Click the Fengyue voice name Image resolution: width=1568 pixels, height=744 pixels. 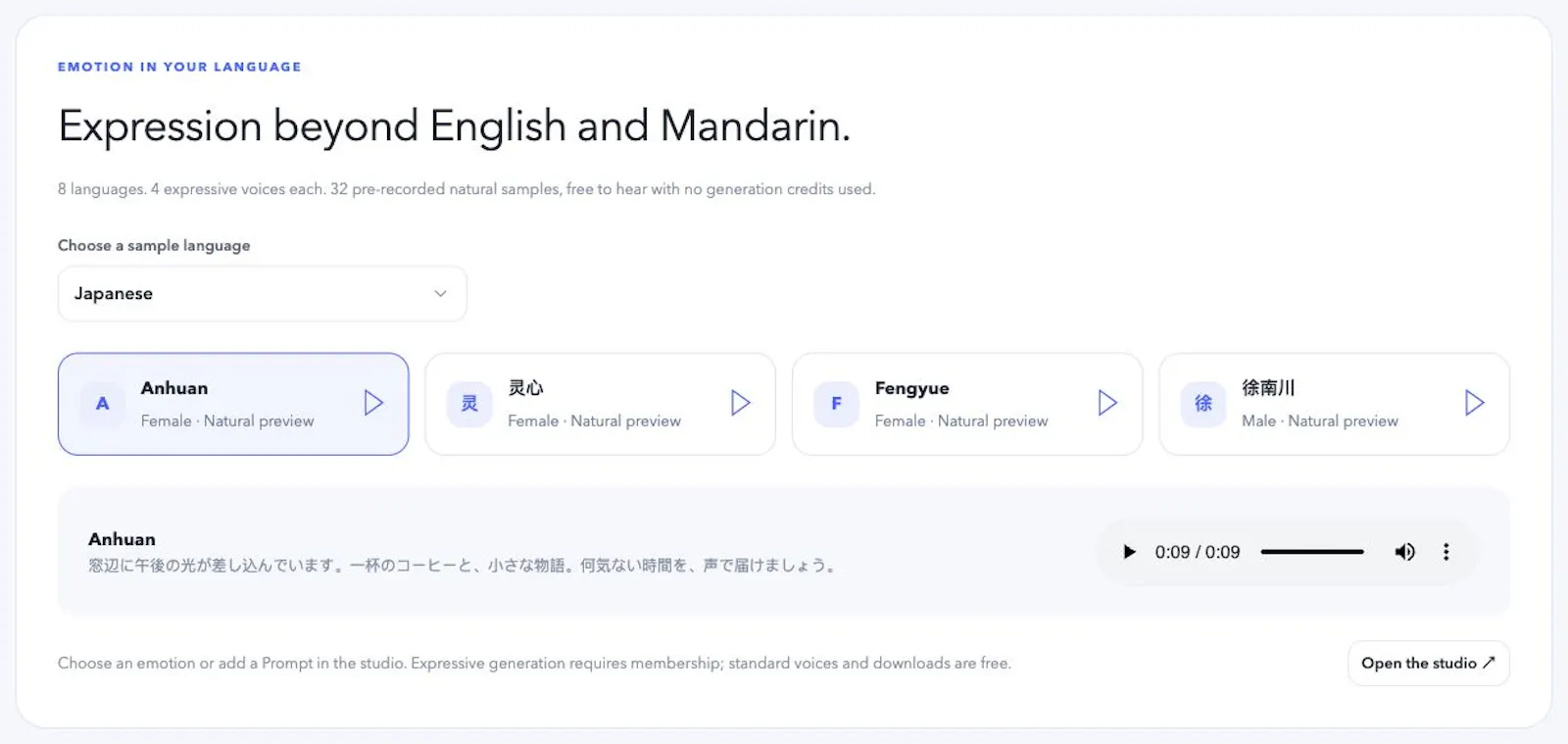[912, 388]
